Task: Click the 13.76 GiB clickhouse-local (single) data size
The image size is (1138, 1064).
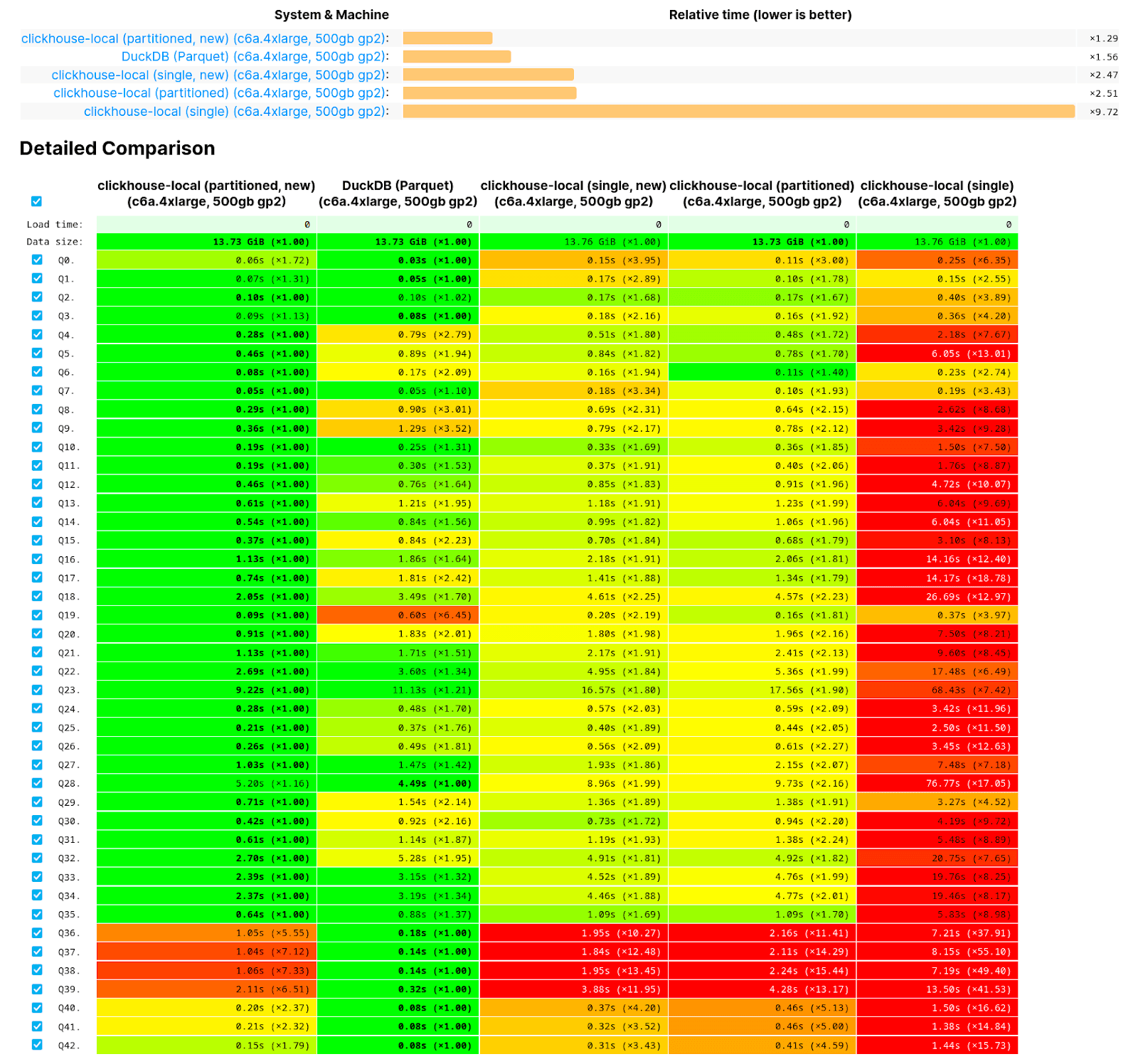Action: 937,241
